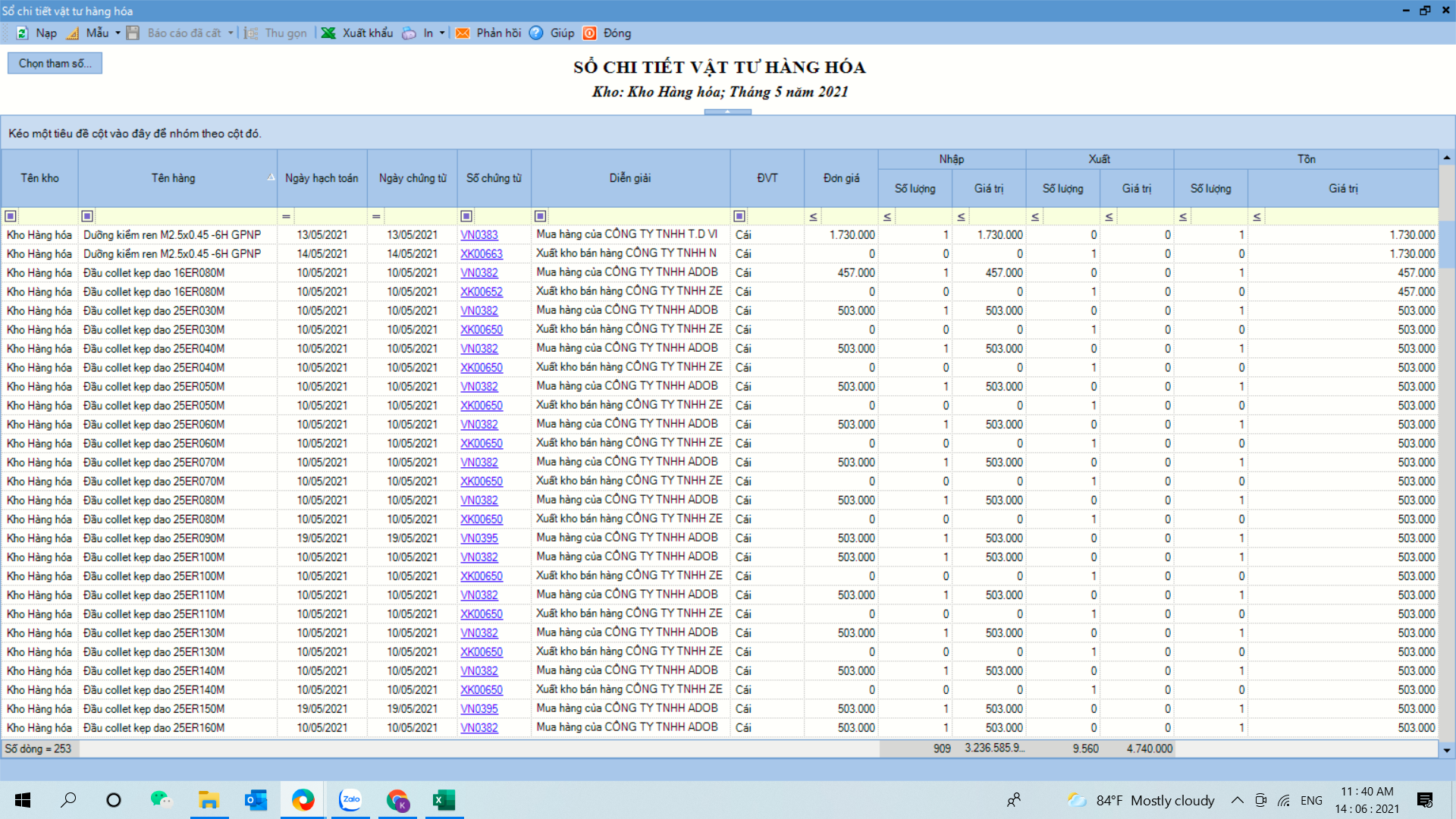
Task: Expand the In print dropdown arrow
Action: click(442, 33)
